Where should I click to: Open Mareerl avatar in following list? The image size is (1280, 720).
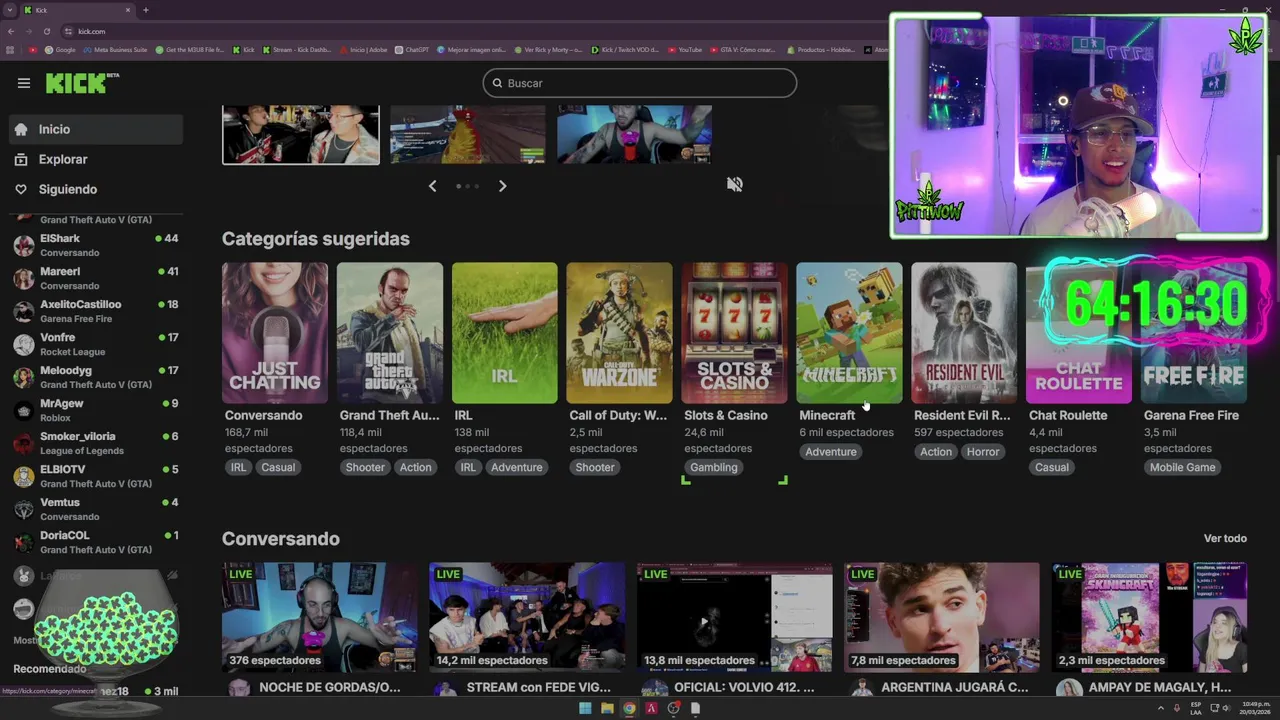[x=24, y=278]
